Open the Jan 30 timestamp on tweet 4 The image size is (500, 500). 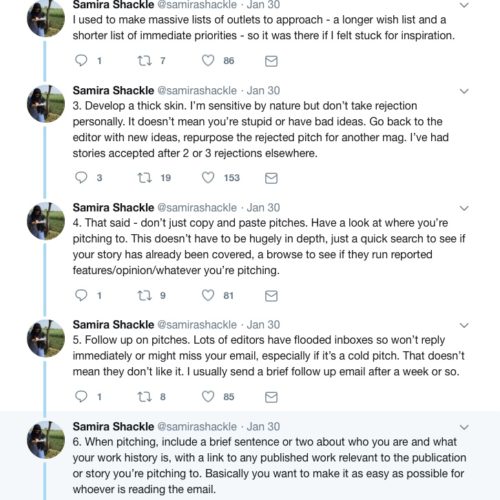[263, 208]
